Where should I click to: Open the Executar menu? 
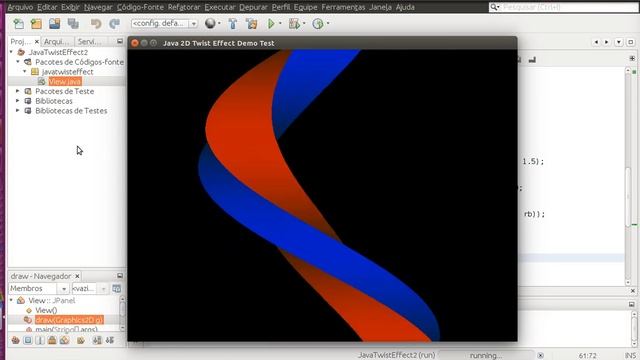click(x=220, y=7)
